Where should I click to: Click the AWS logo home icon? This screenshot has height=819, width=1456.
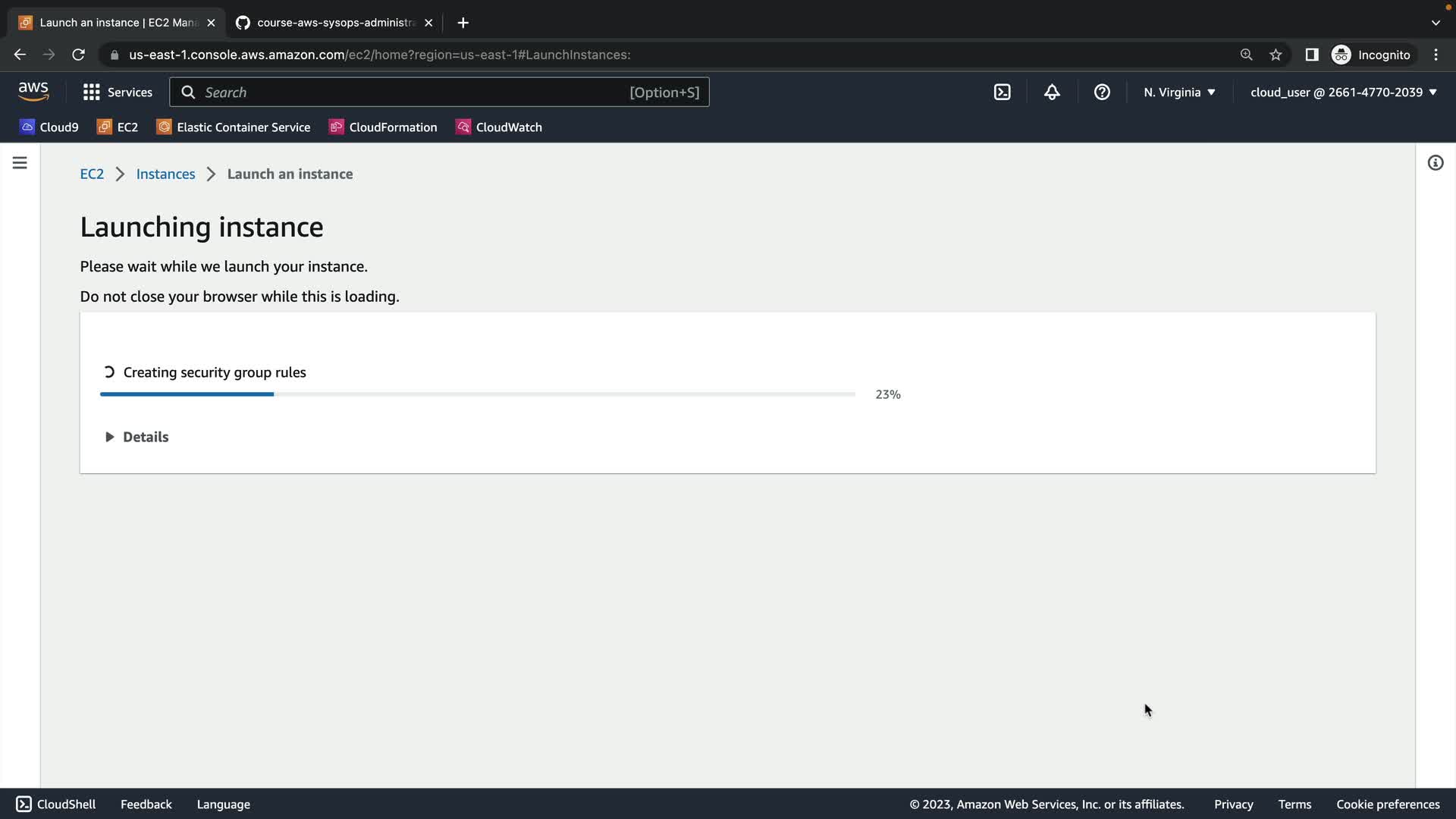[x=33, y=92]
